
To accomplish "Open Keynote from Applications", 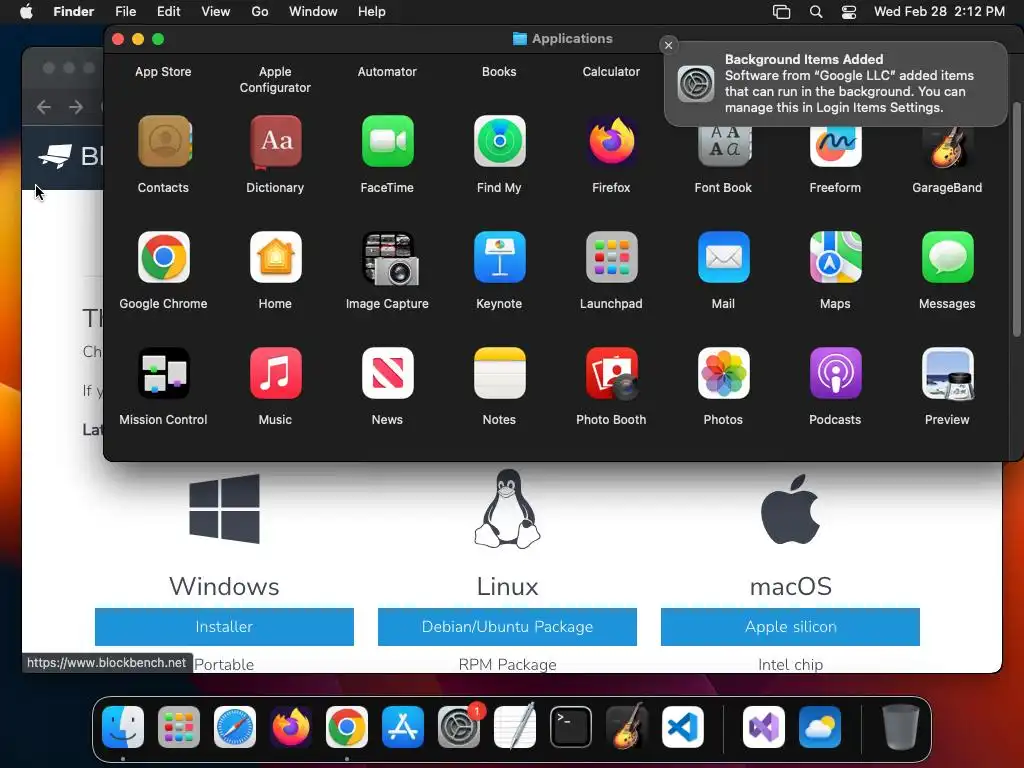I will (x=500, y=257).
